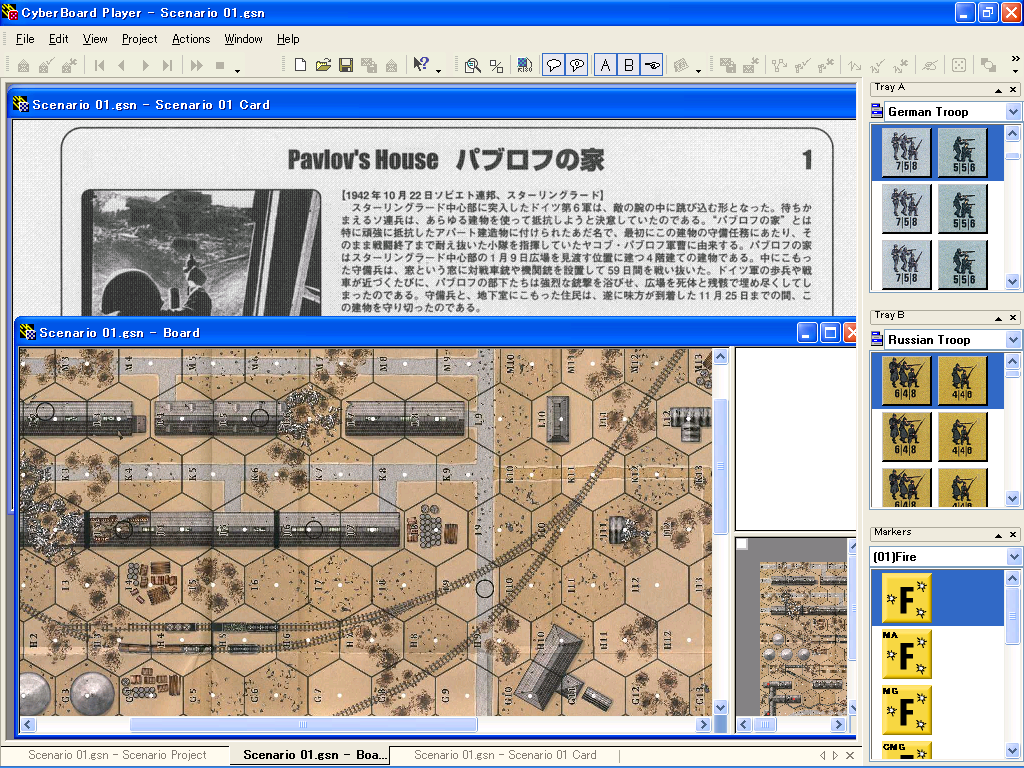Select the MA Fire marker tile
1024x768 pixels.
[x=907, y=654]
